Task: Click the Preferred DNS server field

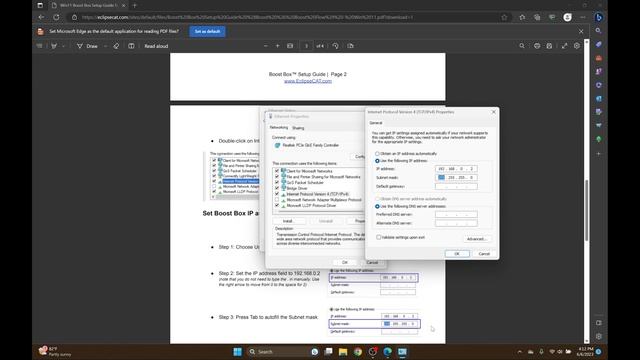Action: coord(456,214)
